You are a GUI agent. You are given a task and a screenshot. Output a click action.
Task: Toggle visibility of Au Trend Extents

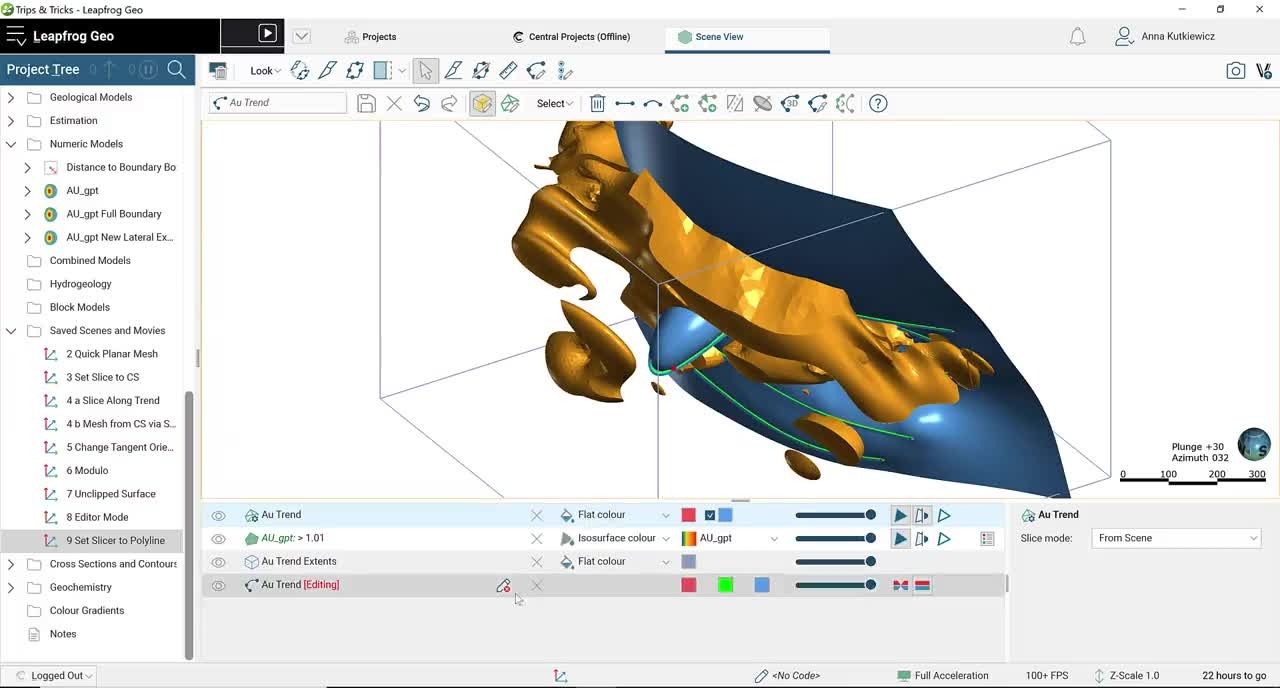[x=218, y=562]
